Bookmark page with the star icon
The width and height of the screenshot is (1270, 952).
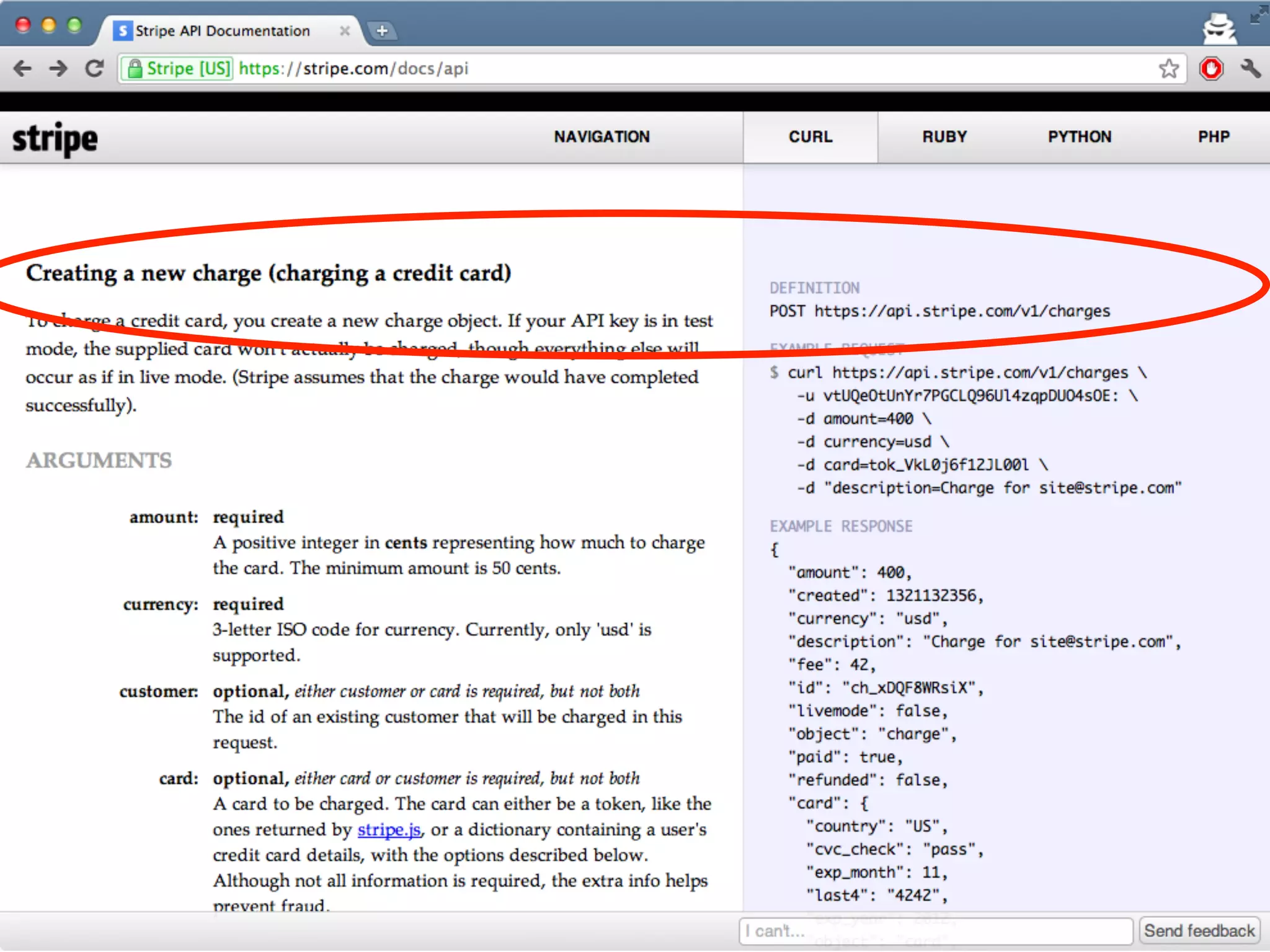[x=1168, y=68]
